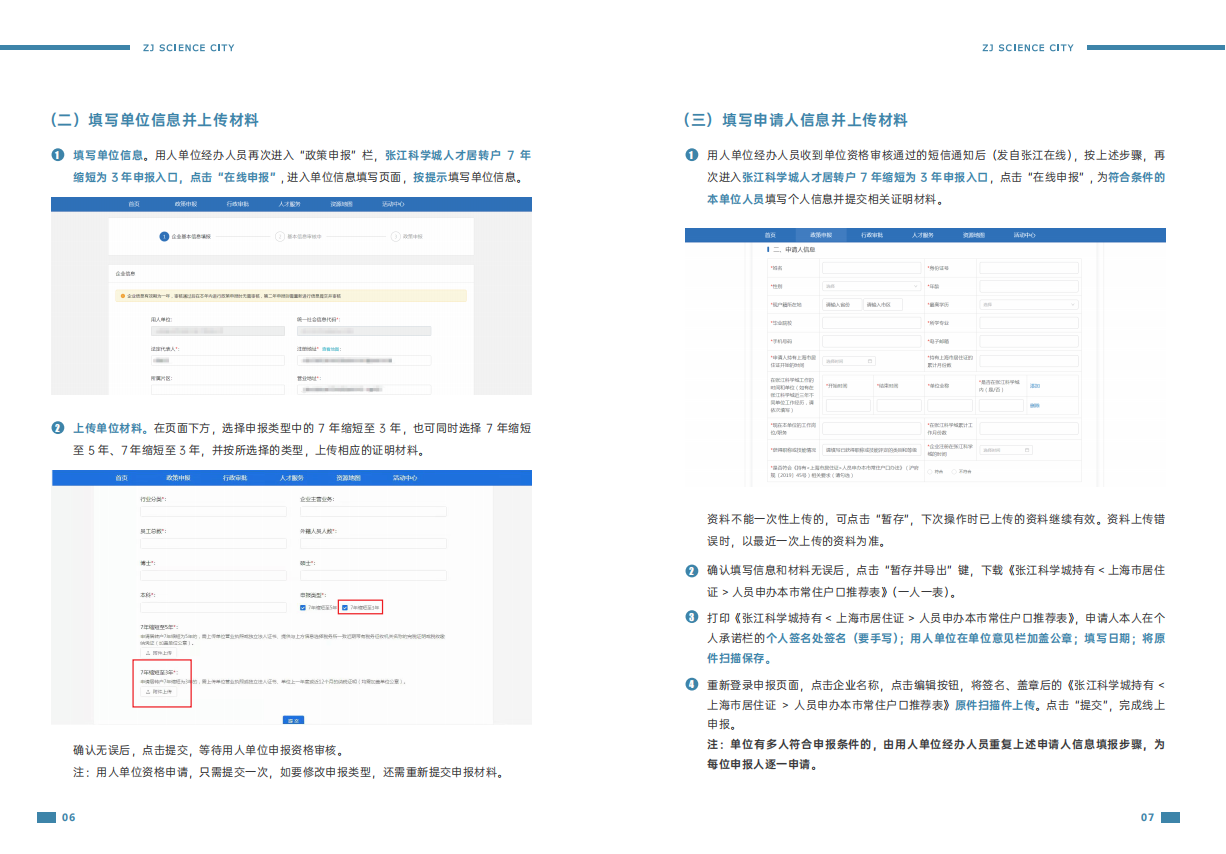
Task: Click the 删除 link in work history table
Action: 1035,405
